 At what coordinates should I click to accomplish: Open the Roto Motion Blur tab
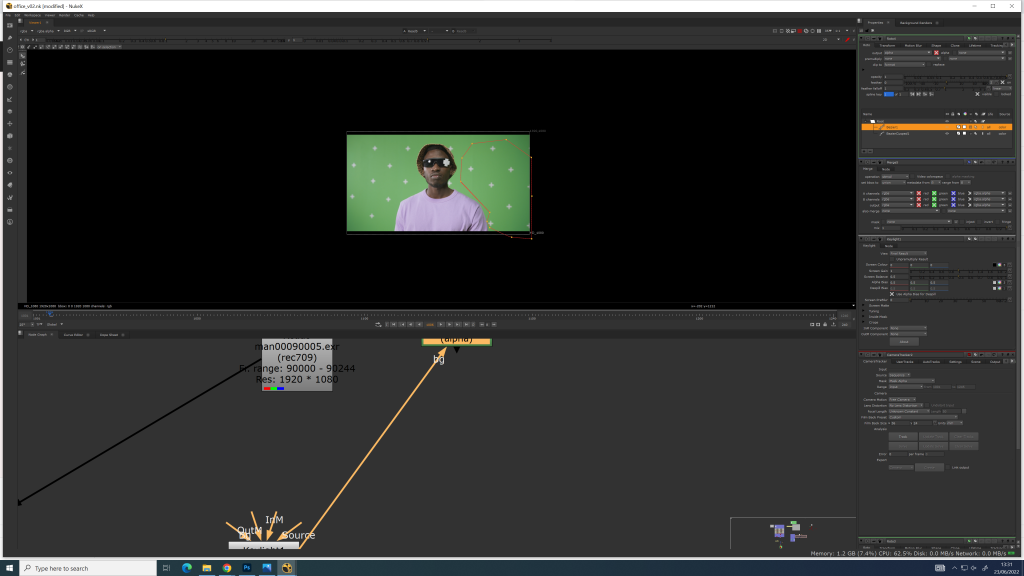point(914,46)
